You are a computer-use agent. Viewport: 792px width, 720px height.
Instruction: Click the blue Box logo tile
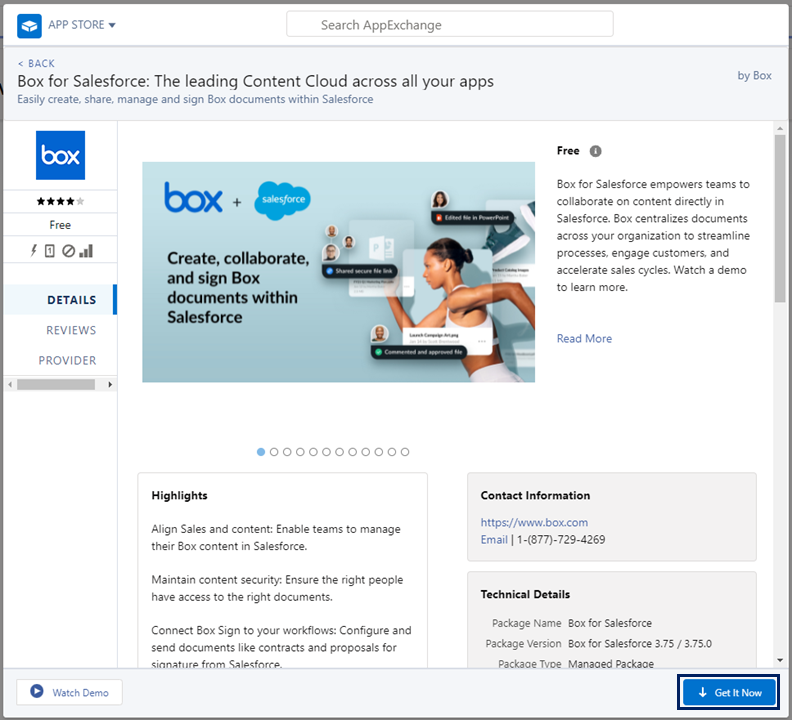point(60,155)
